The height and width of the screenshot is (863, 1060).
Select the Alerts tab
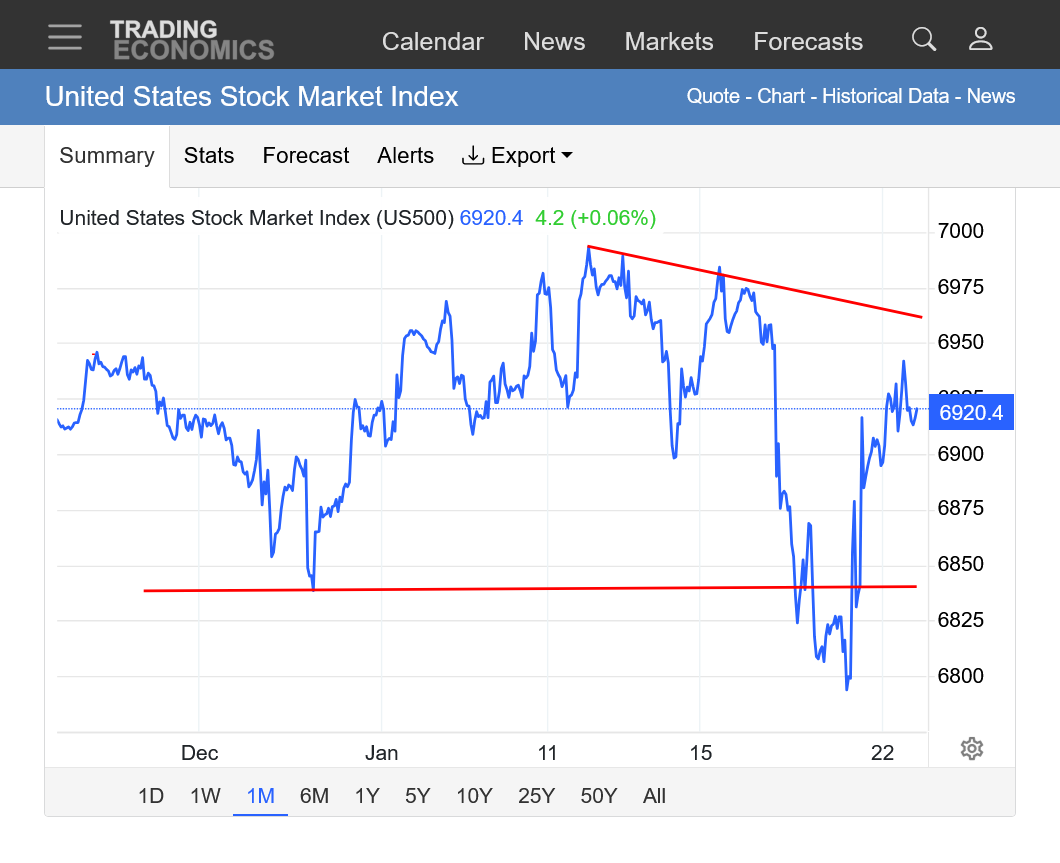pos(405,156)
